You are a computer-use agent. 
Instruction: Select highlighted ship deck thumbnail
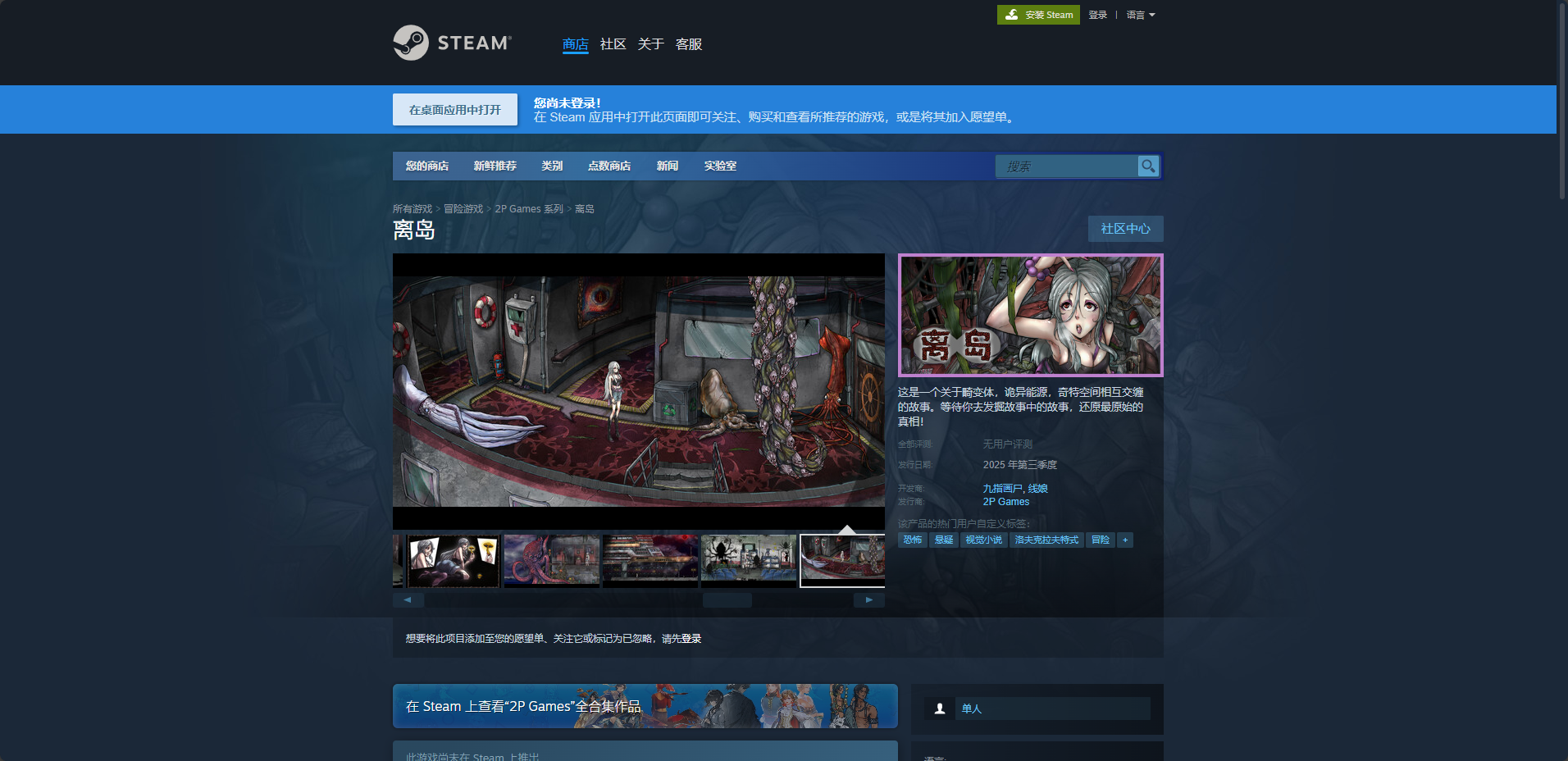click(x=843, y=562)
